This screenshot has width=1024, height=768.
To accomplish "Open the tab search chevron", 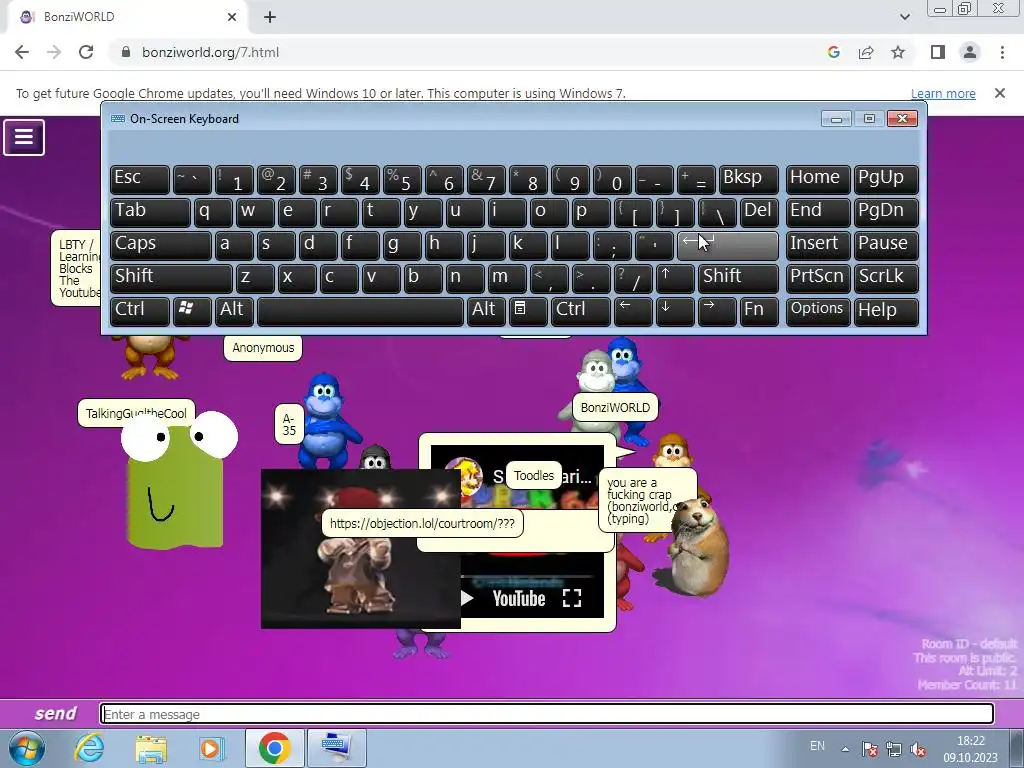I will pyautogui.click(x=904, y=17).
